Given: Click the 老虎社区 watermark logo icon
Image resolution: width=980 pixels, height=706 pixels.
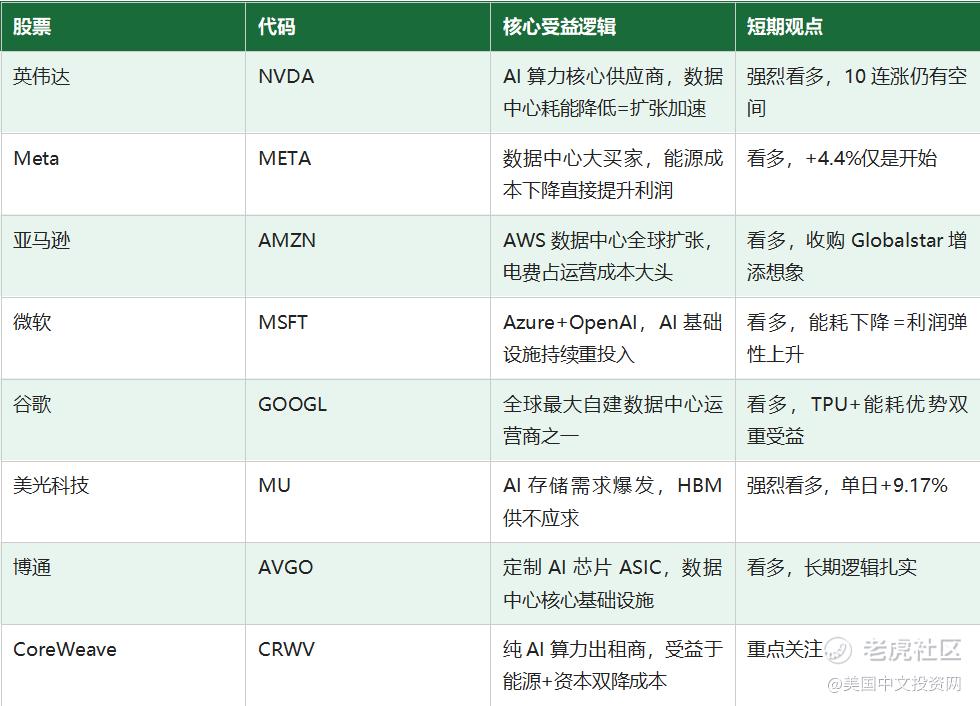Looking at the screenshot, I should click(x=838, y=650).
